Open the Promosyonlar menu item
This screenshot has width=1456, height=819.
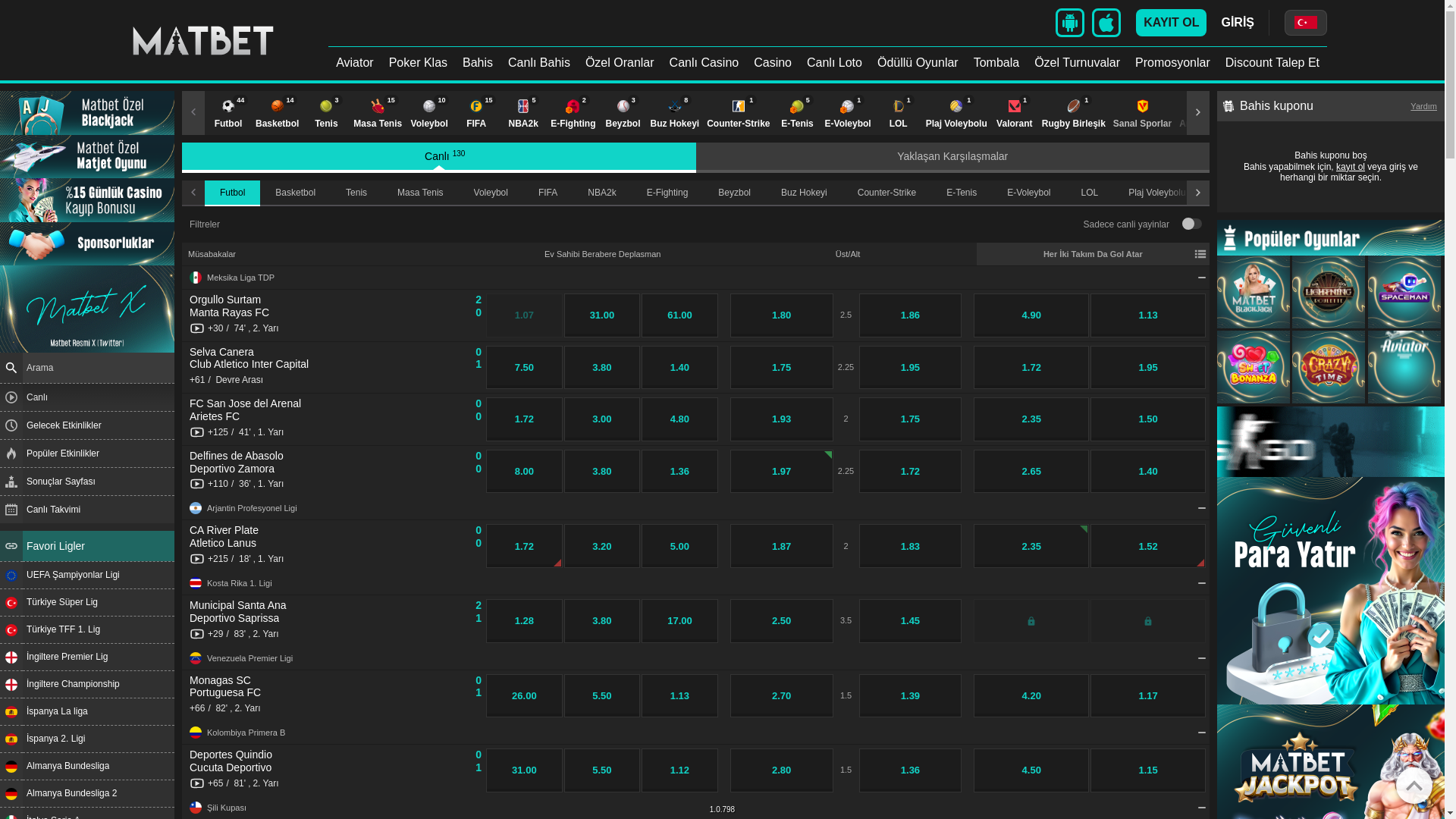click(1172, 63)
